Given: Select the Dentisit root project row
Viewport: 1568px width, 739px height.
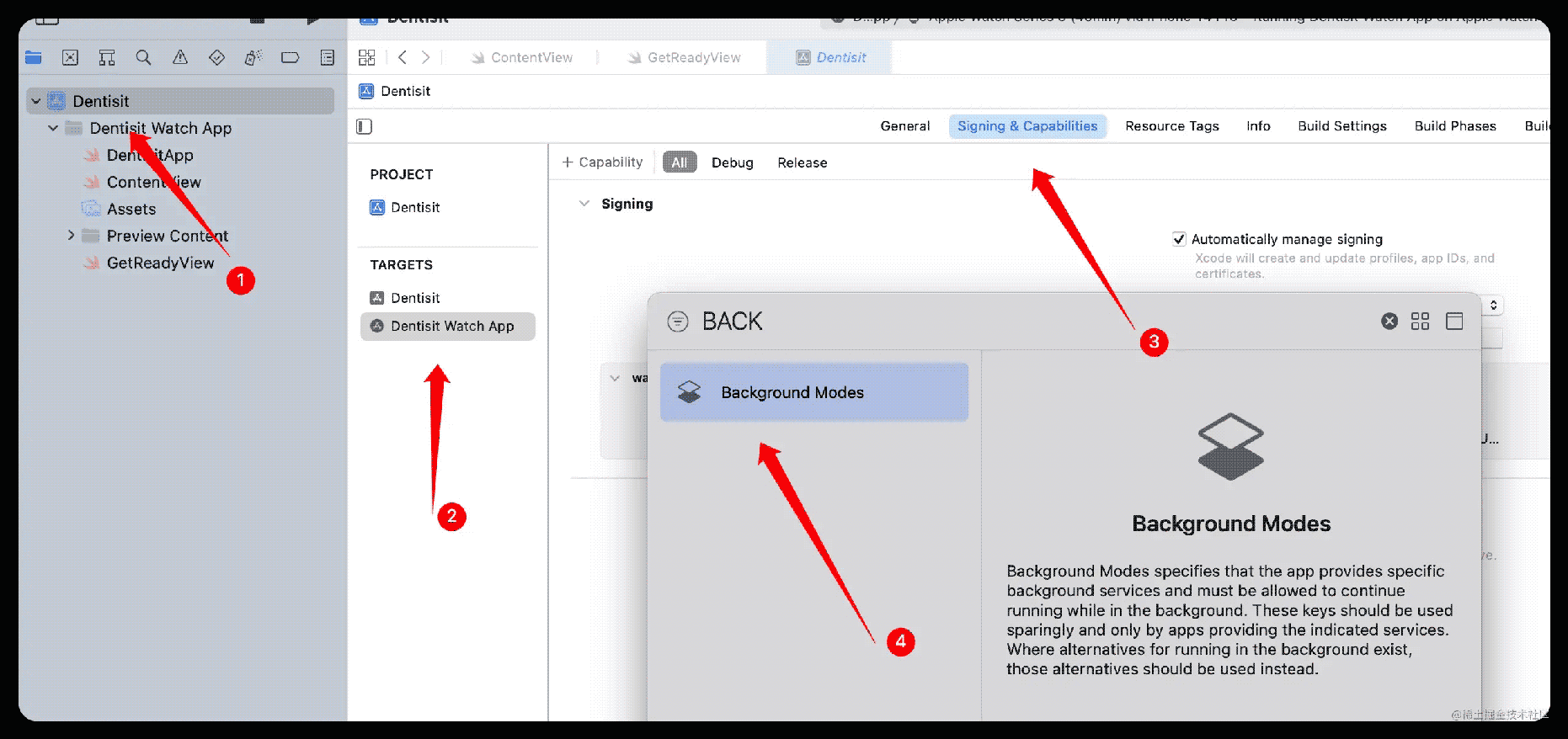Looking at the screenshot, I should 180,101.
